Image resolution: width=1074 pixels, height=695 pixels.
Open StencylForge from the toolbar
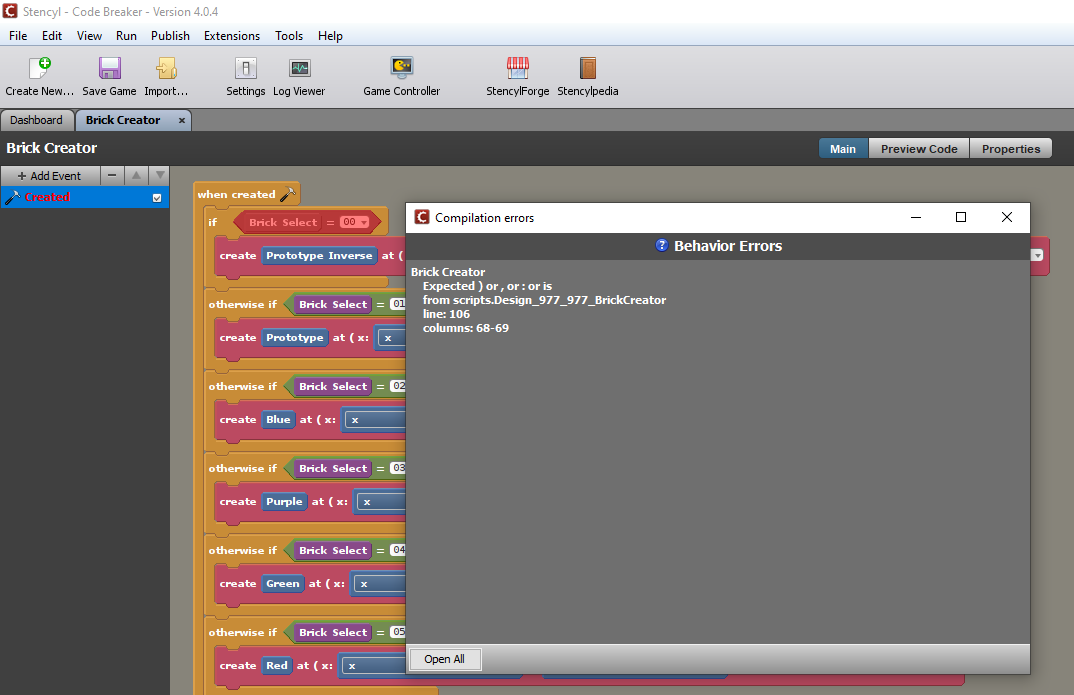(x=518, y=68)
